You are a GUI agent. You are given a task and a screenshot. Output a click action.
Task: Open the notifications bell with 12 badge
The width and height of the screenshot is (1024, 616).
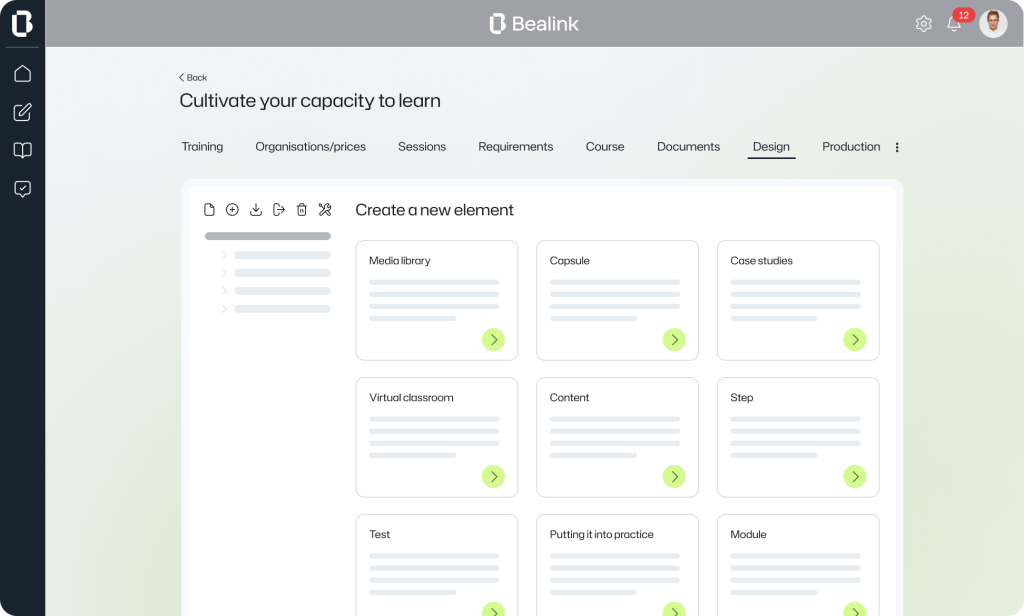point(954,24)
